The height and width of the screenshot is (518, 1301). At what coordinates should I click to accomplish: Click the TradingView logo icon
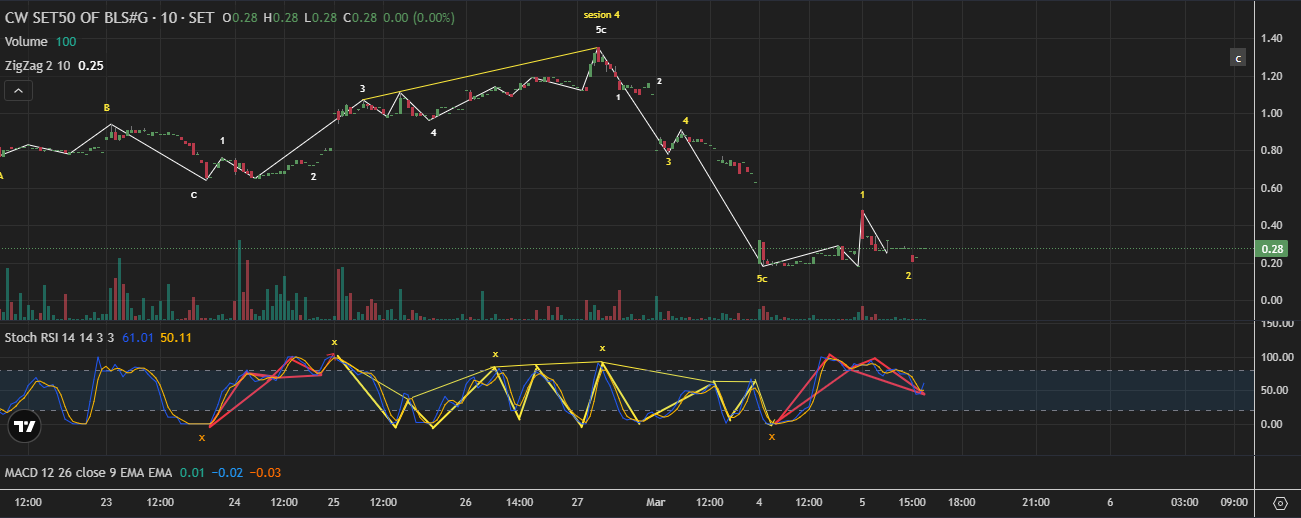[x=25, y=427]
